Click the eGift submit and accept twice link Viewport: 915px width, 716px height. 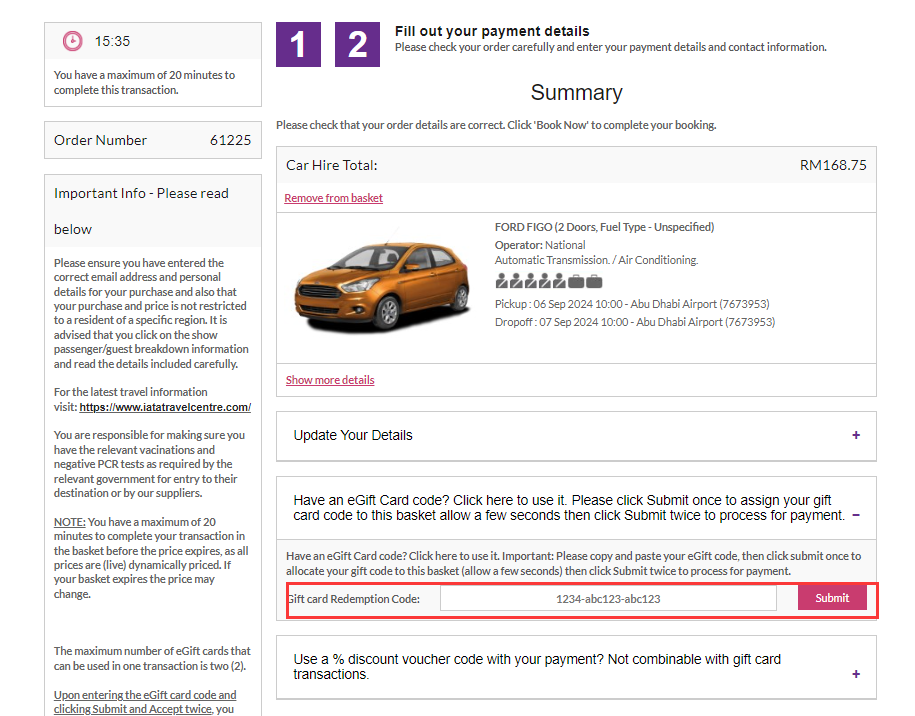145,702
